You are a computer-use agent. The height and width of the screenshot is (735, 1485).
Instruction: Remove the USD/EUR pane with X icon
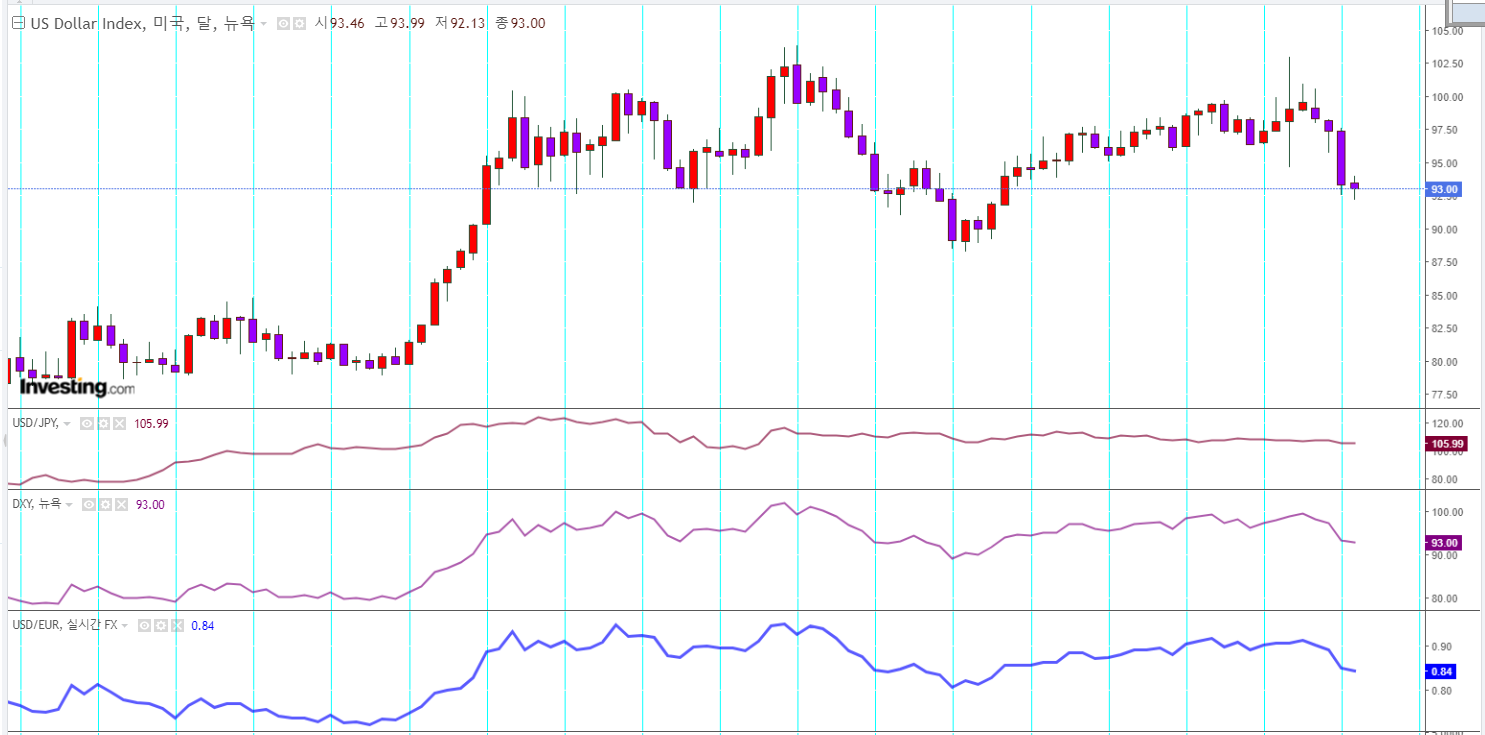[176, 625]
